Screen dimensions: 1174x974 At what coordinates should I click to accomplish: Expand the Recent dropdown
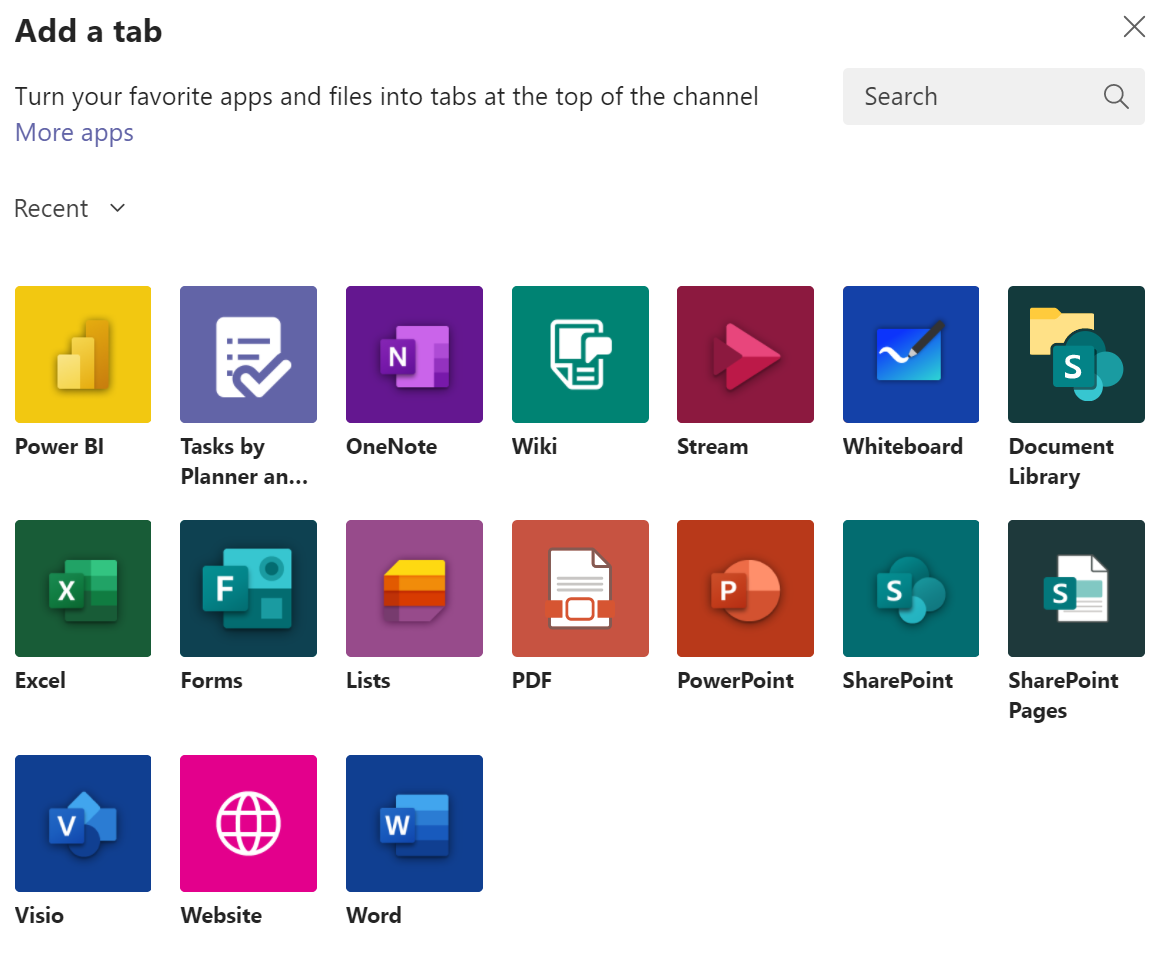click(70, 208)
